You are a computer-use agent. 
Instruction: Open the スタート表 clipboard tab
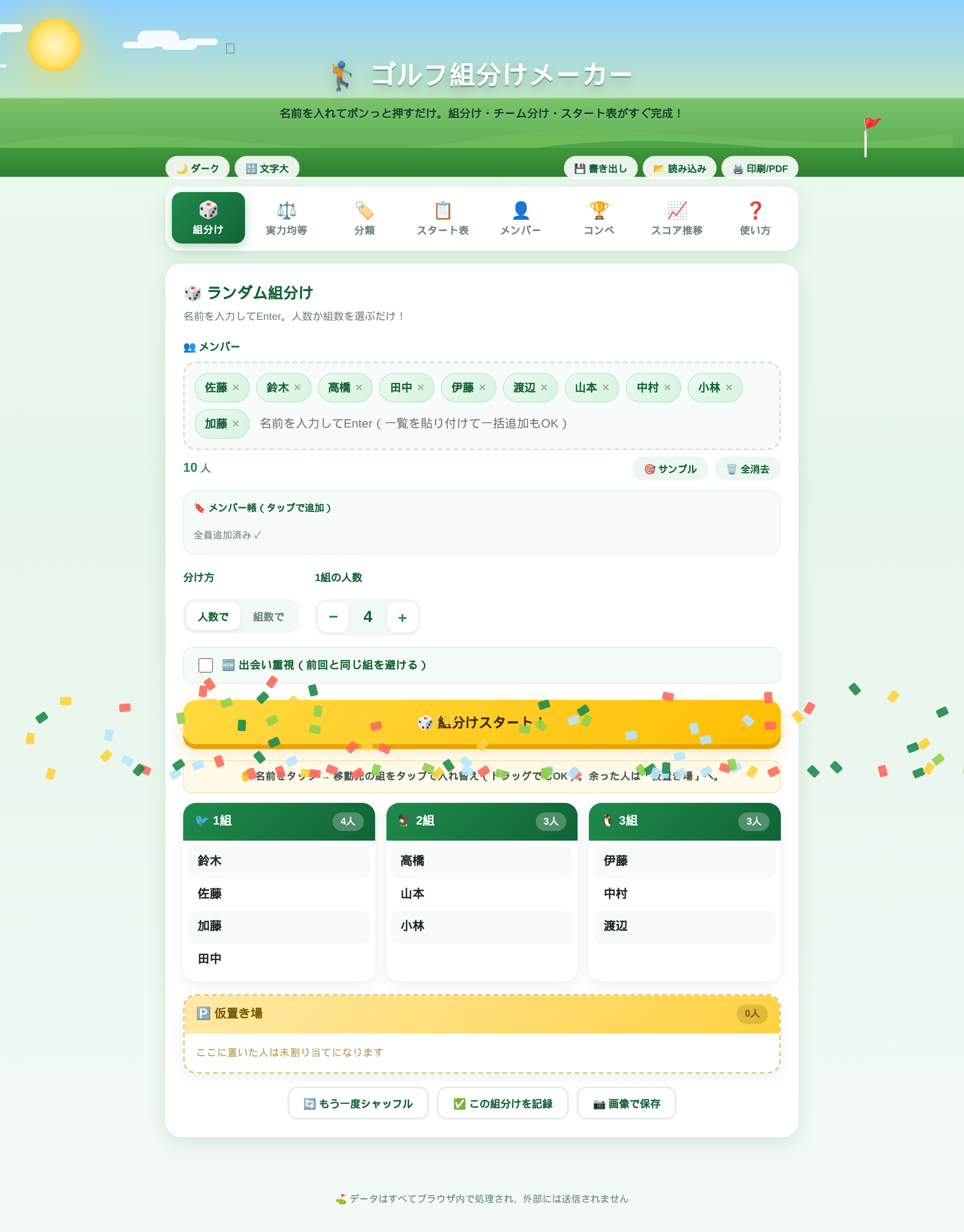pyautogui.click(x=443, y=218)
